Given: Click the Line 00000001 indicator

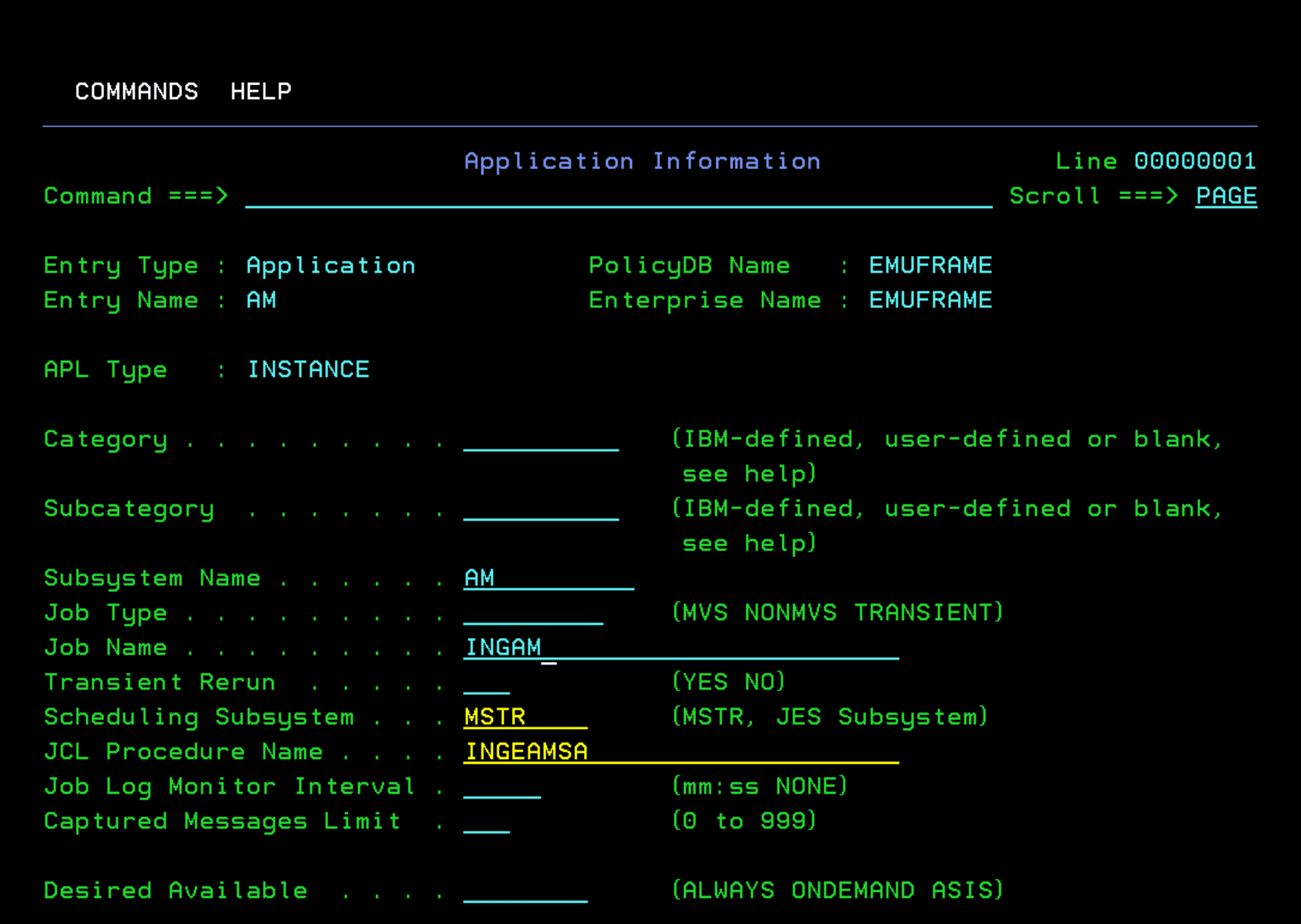Looking at the screenshot, I should coord(1155,161).
